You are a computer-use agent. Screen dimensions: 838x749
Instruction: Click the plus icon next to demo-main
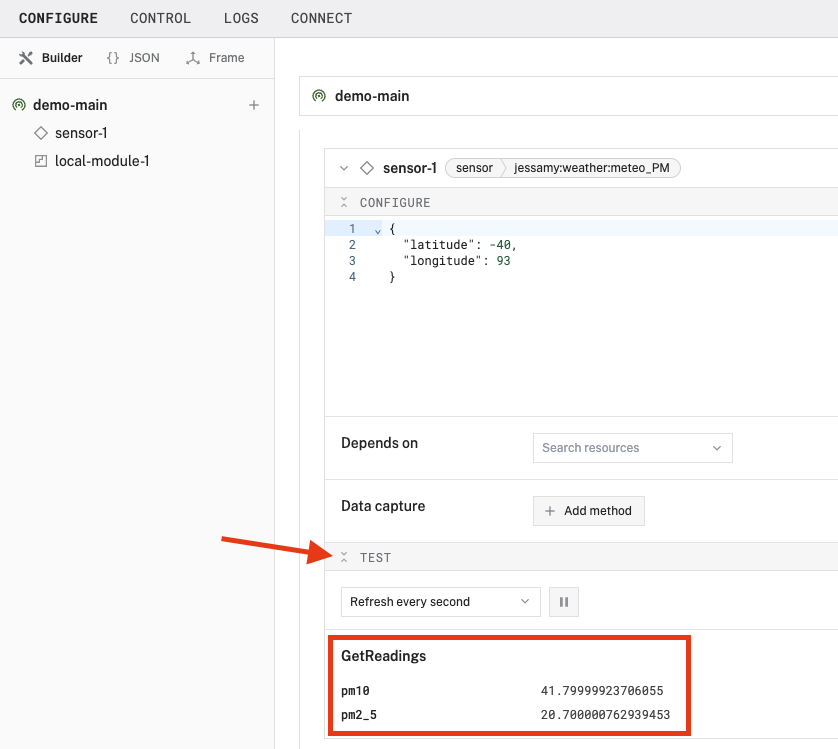(x=254, y=105)
